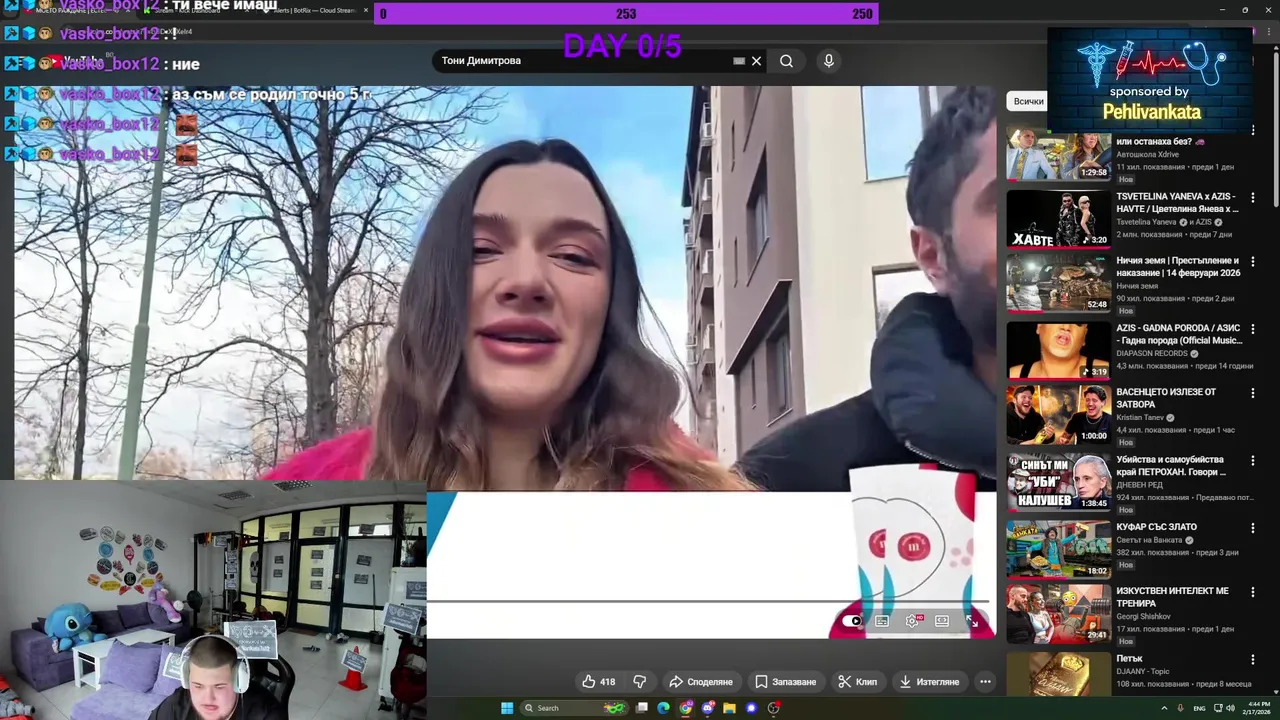This screenshot has width=1280, height=720.
Task: Dislike the video with thumbs-down
Action: coord(640,682)
